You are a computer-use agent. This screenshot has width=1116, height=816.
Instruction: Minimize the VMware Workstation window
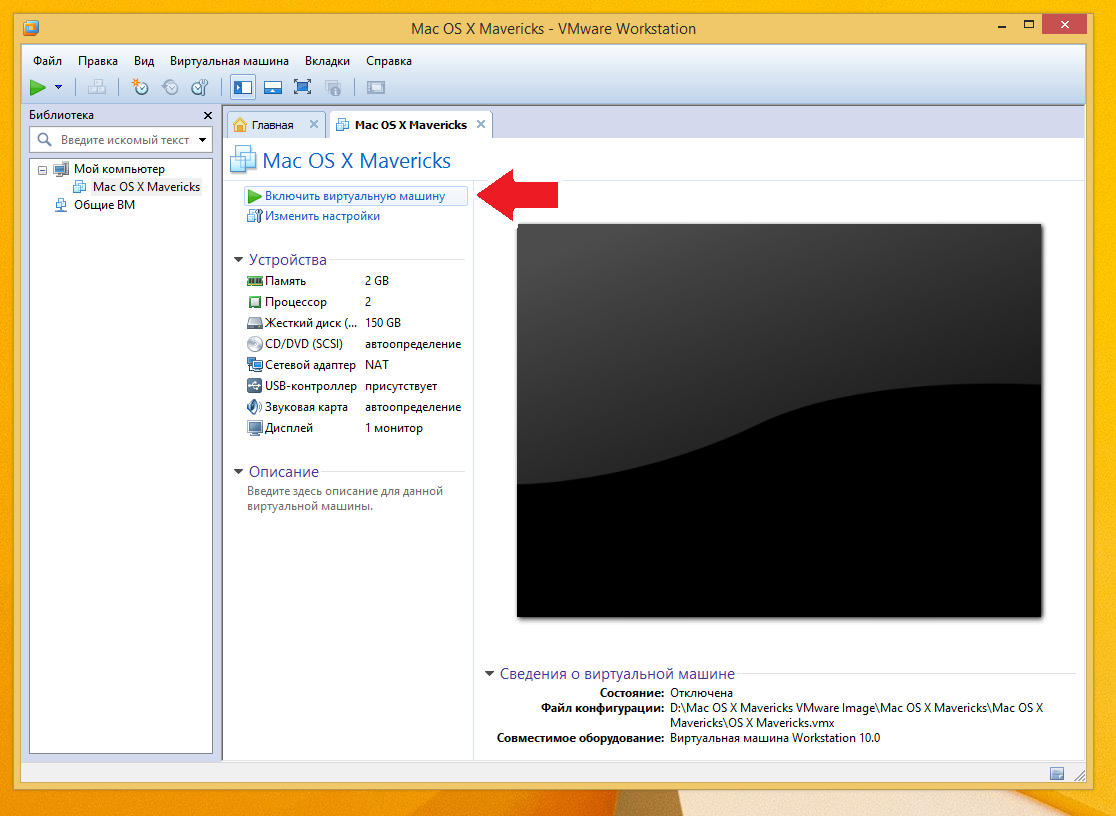click(x=1002, y=26)
